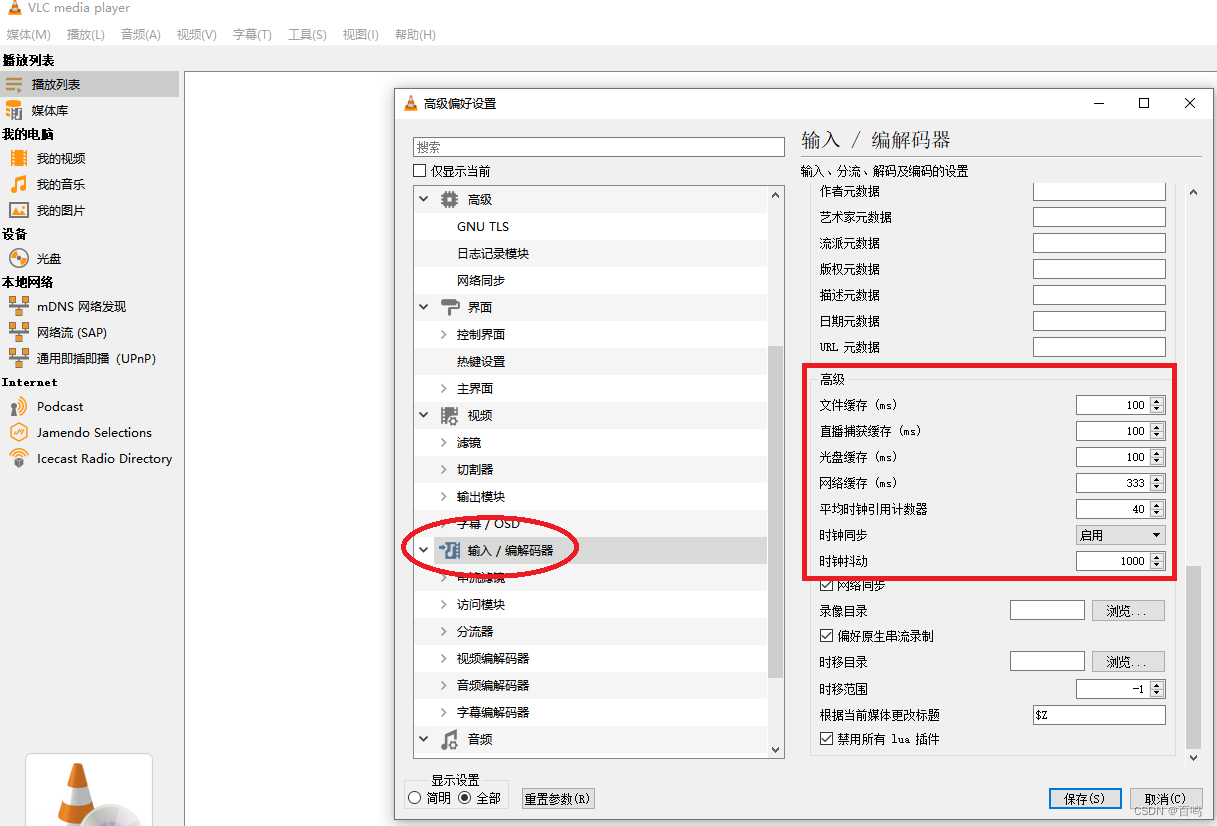Toggle the 网络同步 checkbox on the right panel

[x=826, y=585]
